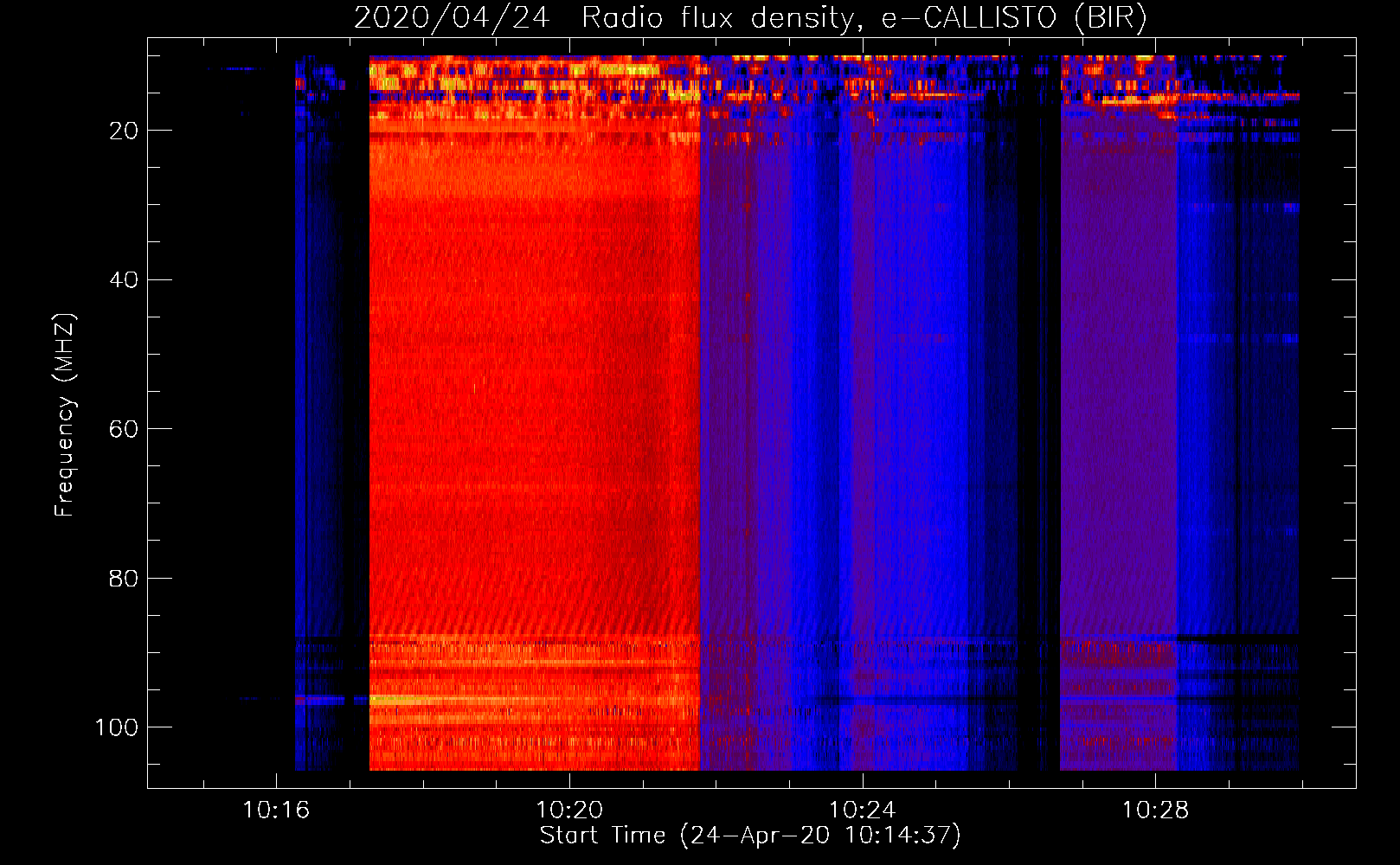
Task: Click the purple region after 10:27 in the spectrogram
Action: [1119, 413]
